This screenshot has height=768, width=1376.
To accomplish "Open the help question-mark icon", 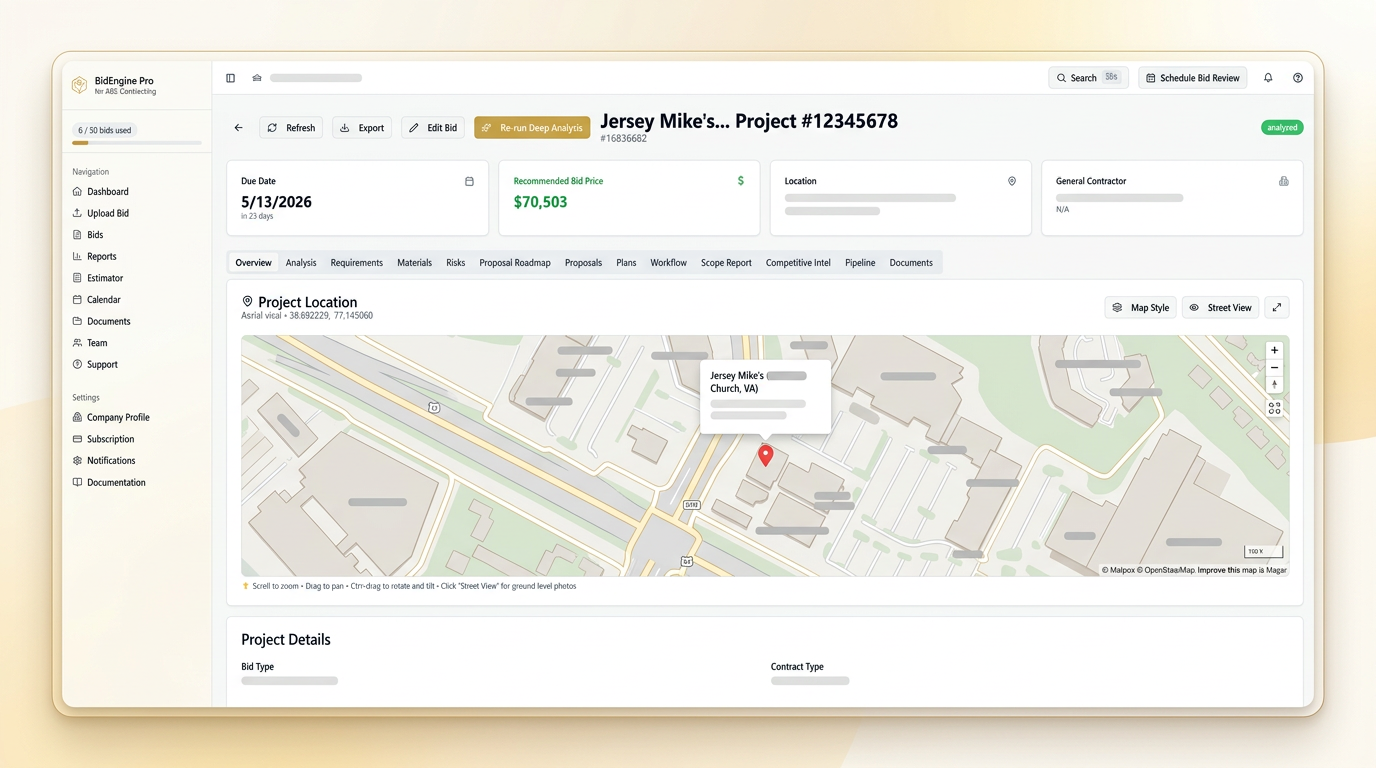I will 1298,78.
